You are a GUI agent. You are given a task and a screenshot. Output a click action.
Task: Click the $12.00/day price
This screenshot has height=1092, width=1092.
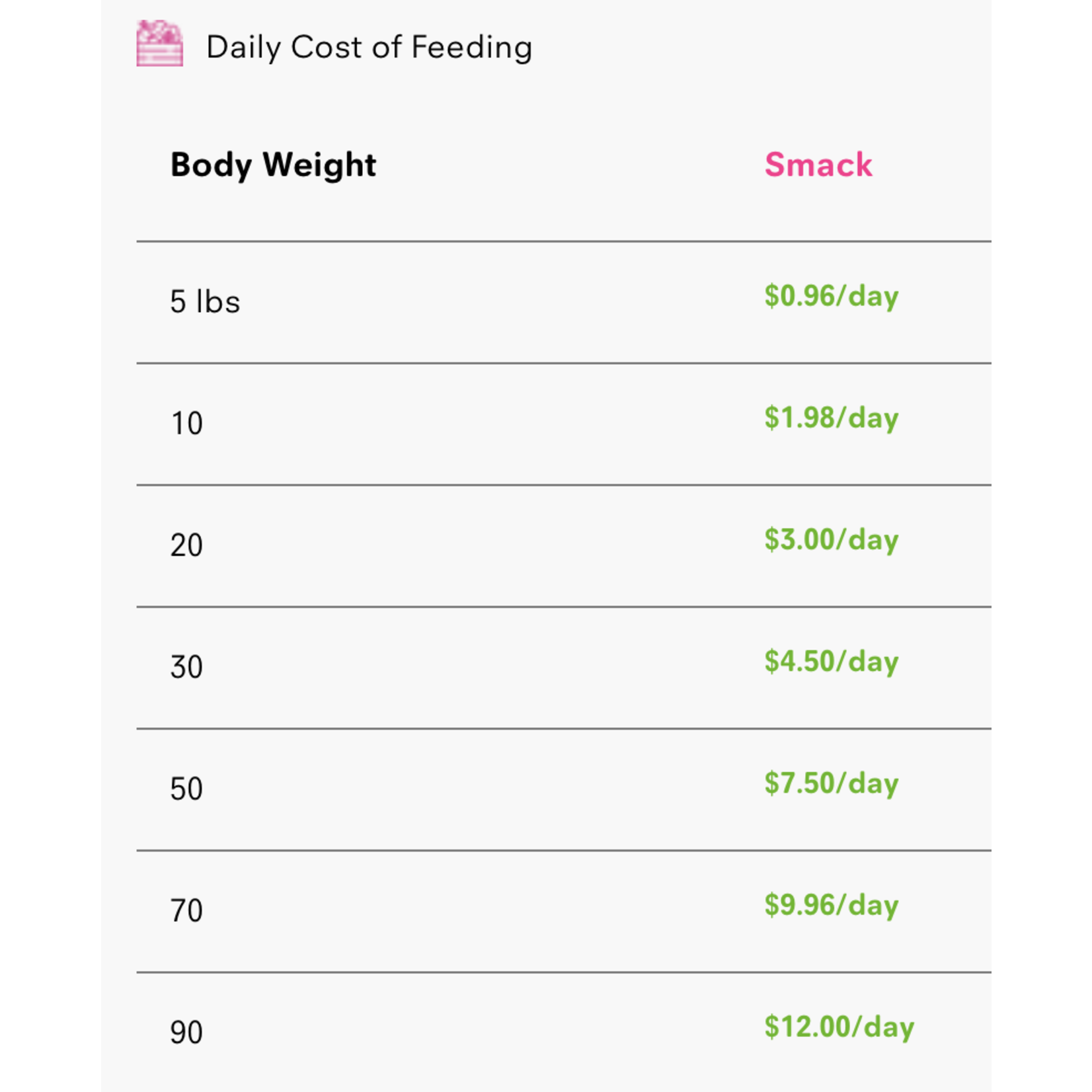click(x=839, y=1027)
